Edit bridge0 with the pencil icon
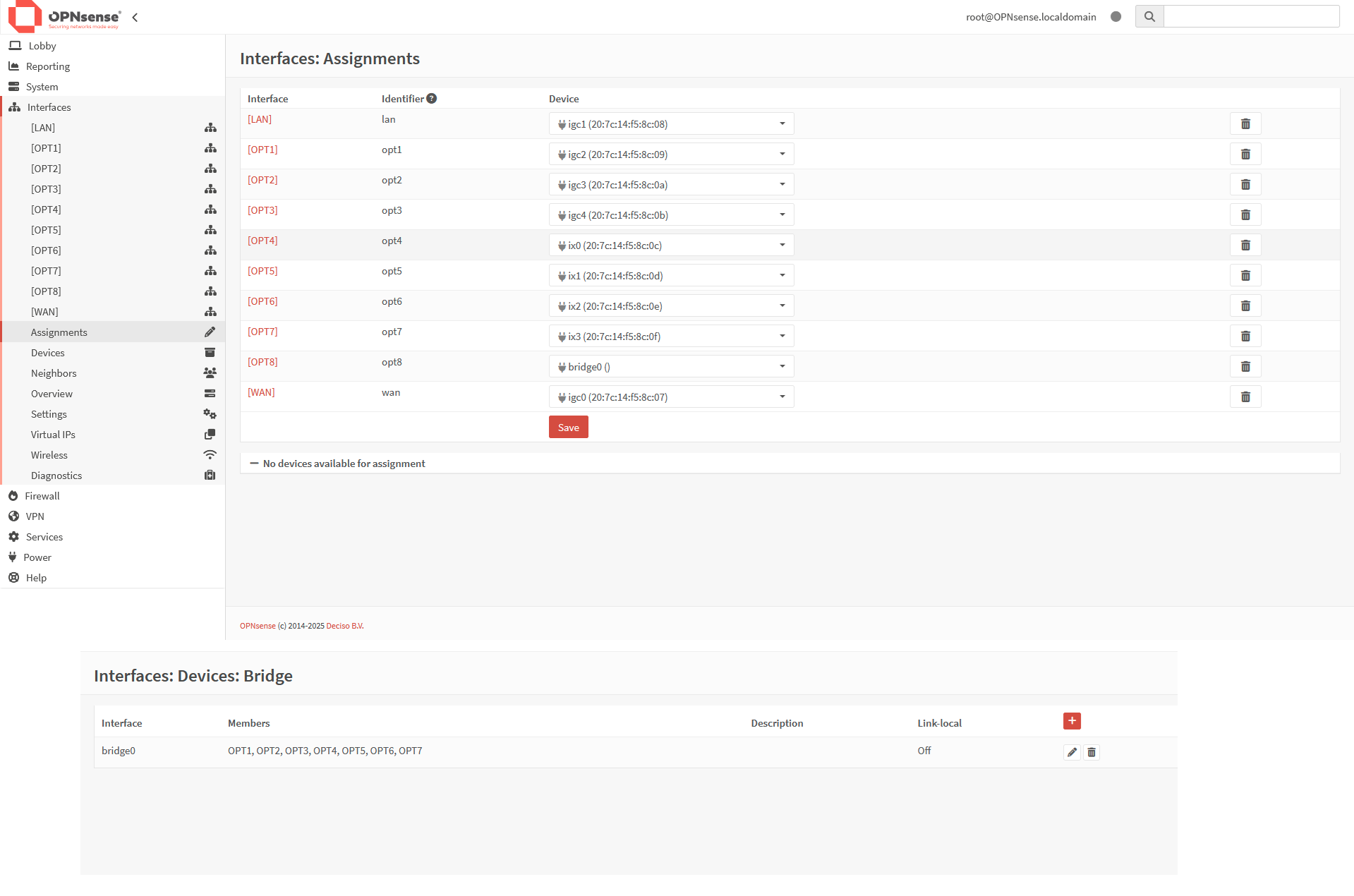 click(x=1072, y=752)
